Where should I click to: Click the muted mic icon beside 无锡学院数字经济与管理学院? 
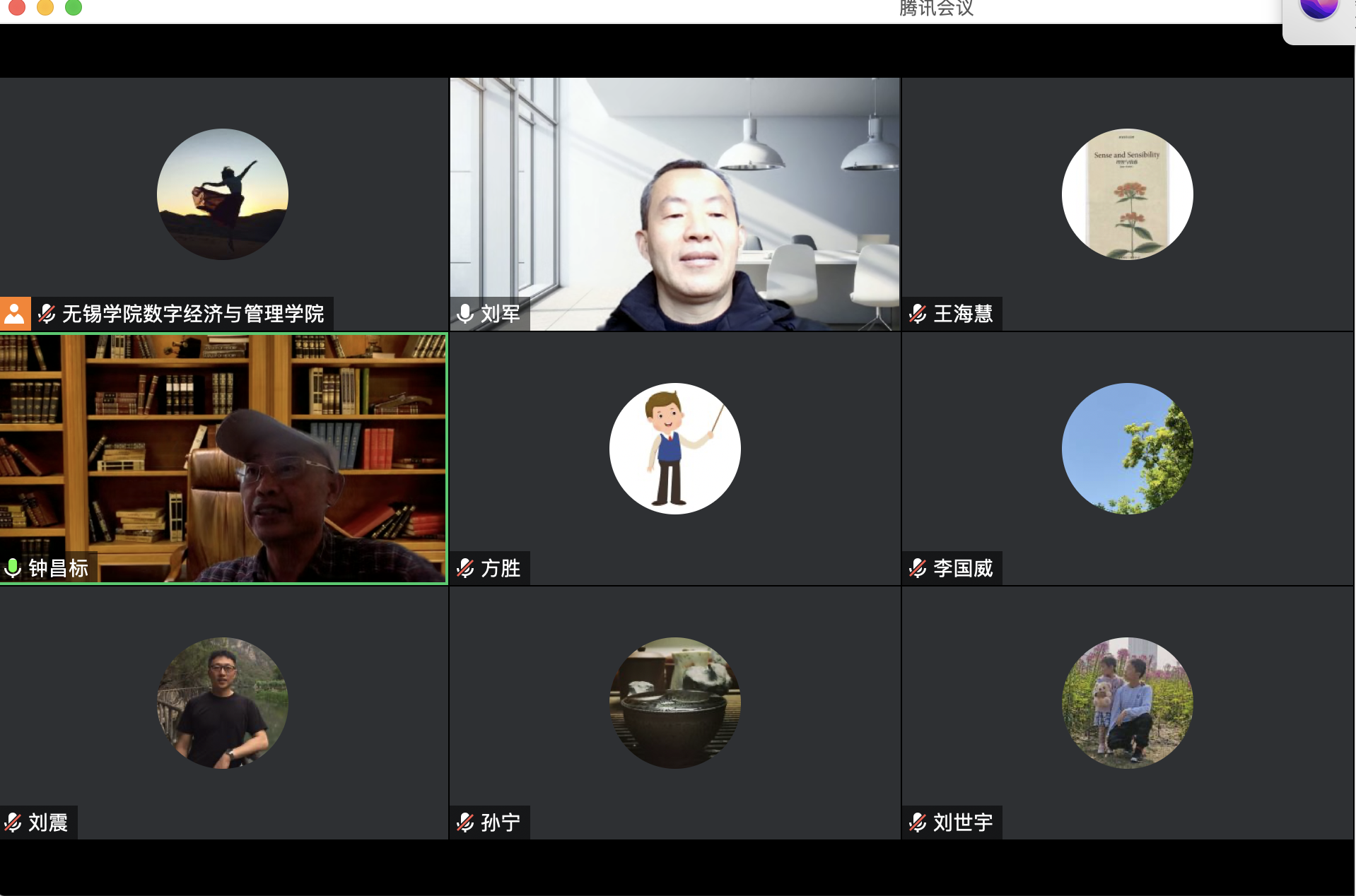(47, 314)
